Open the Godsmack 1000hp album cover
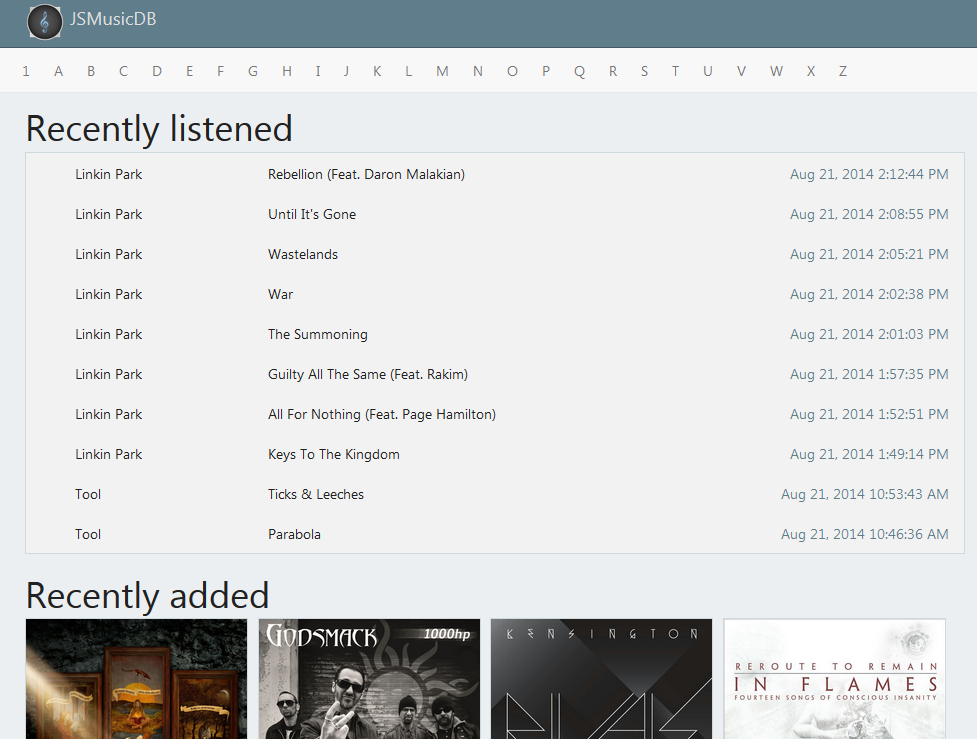This screenshot has height=739, width=977. 368,679
